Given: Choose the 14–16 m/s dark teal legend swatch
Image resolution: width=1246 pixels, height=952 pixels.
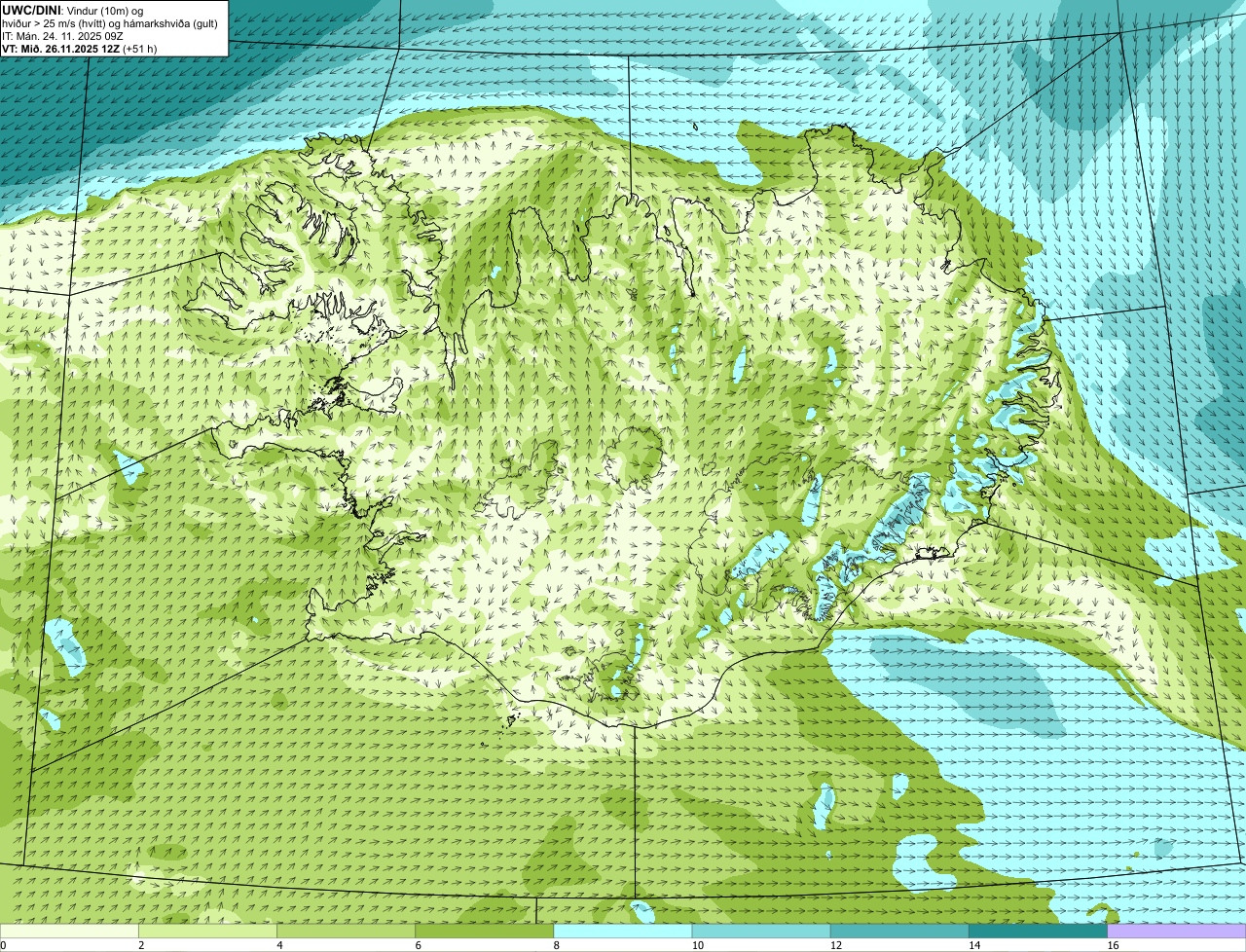Looking at the screenshot, I should point(1038,932).
